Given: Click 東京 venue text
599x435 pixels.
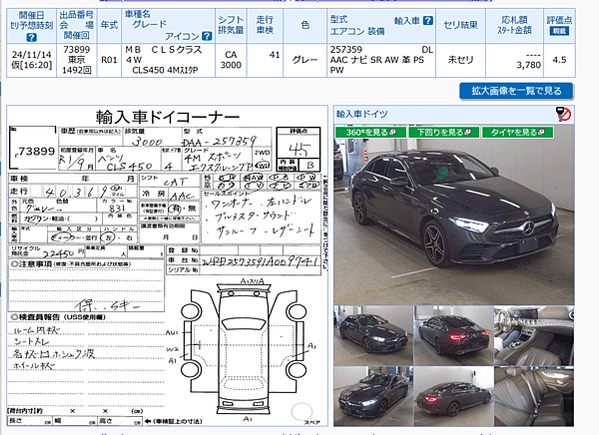Looking at the screenshot, I should click(x=76, y=60).
